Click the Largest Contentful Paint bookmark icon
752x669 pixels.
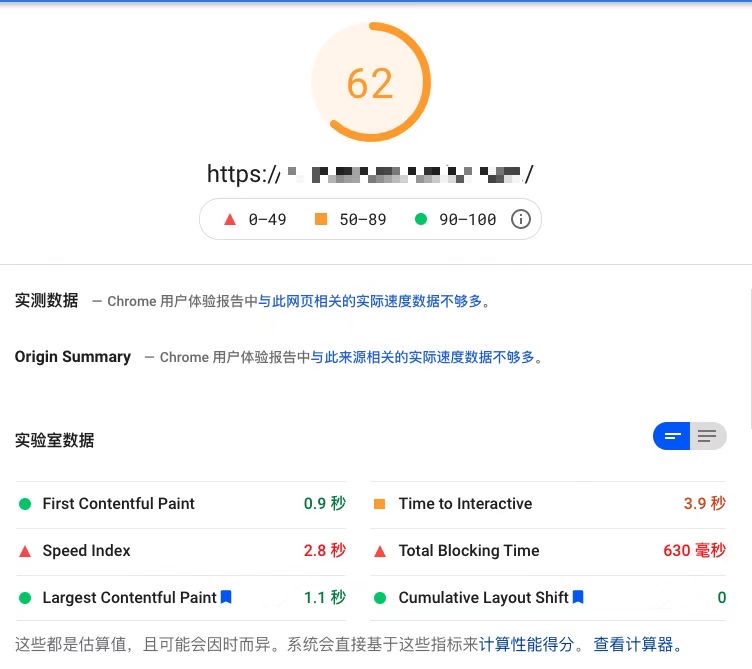(226, 597)
